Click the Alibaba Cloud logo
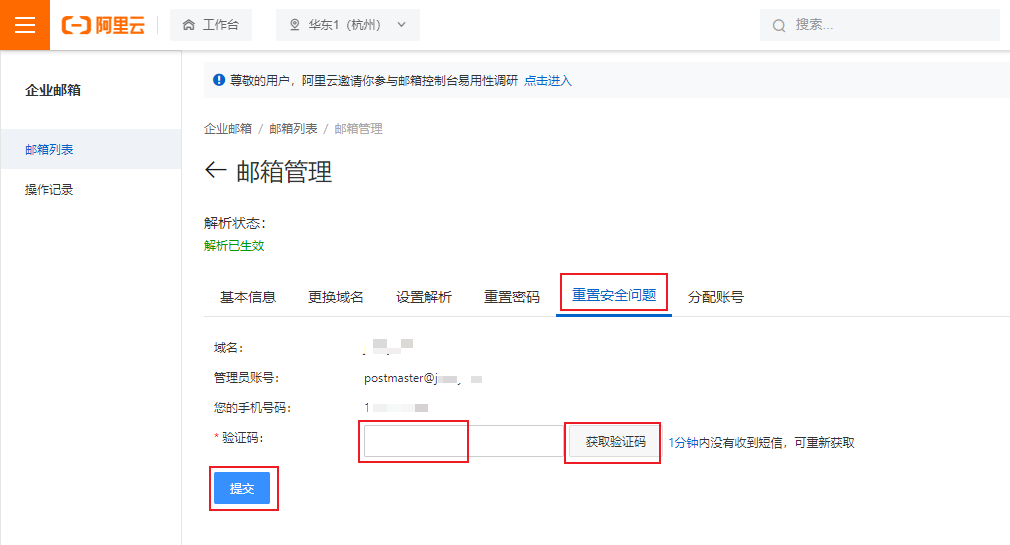 103,25
